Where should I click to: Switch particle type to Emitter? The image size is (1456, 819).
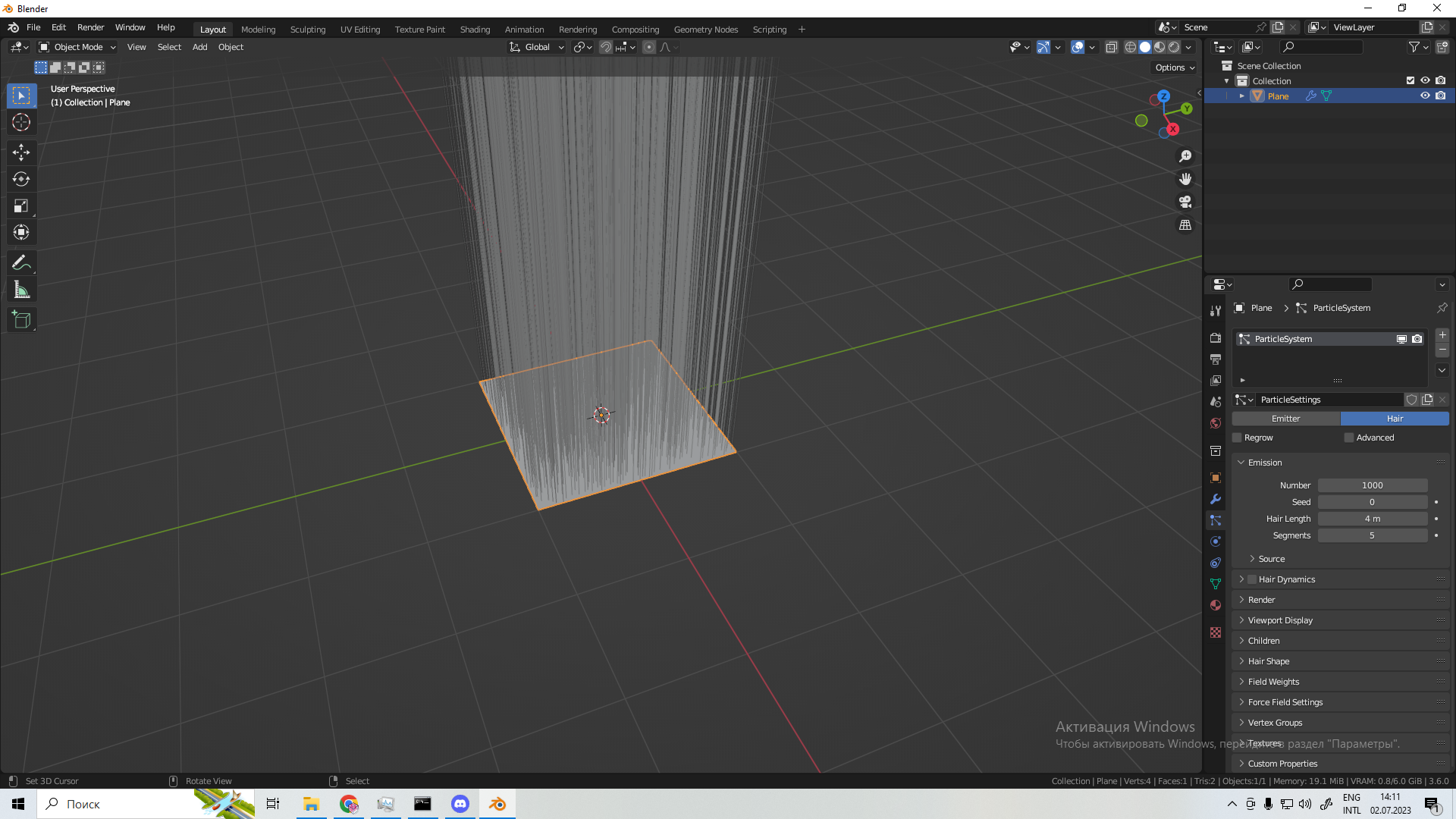[1285, 419]
